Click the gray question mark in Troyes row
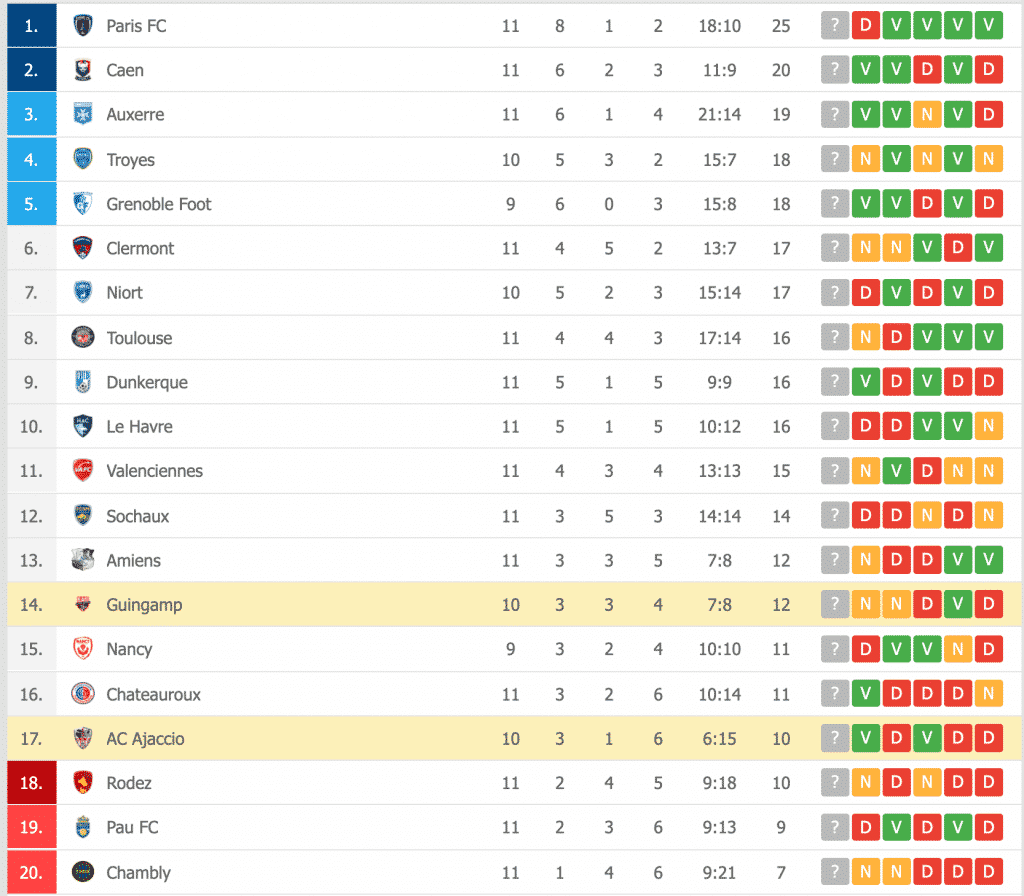 tap(834, 160)
